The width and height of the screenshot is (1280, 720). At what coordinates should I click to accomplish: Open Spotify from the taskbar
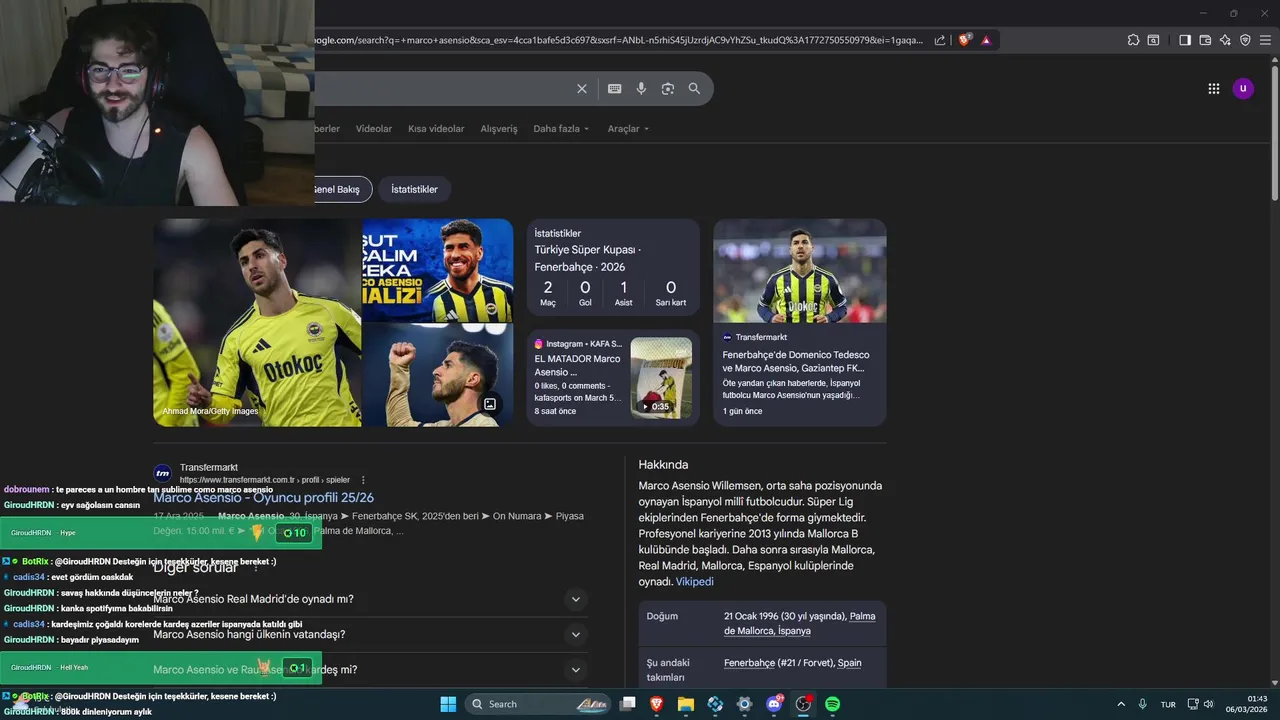pos(832,704)
